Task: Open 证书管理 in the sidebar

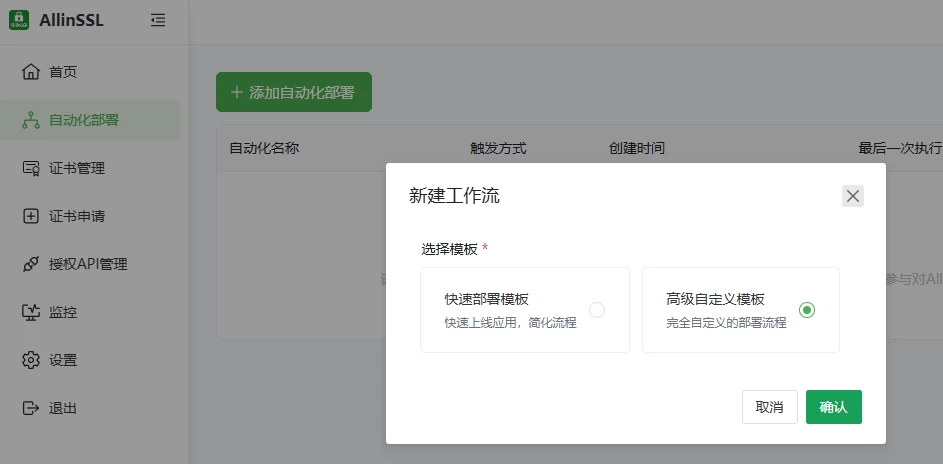Action: (x=90, y=168)
